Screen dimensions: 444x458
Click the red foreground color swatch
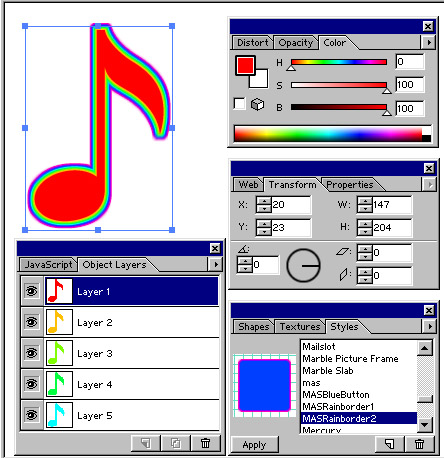(245, 65)
